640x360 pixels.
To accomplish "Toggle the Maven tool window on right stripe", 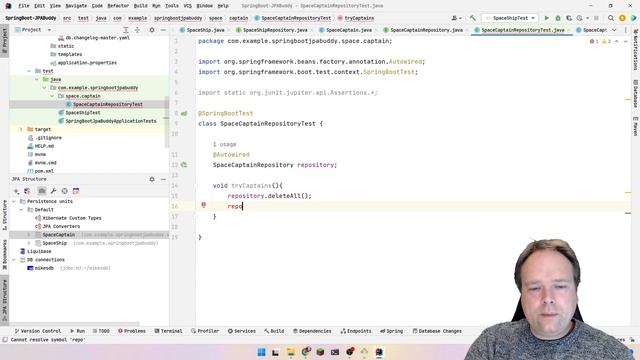I will coord(636,127).
